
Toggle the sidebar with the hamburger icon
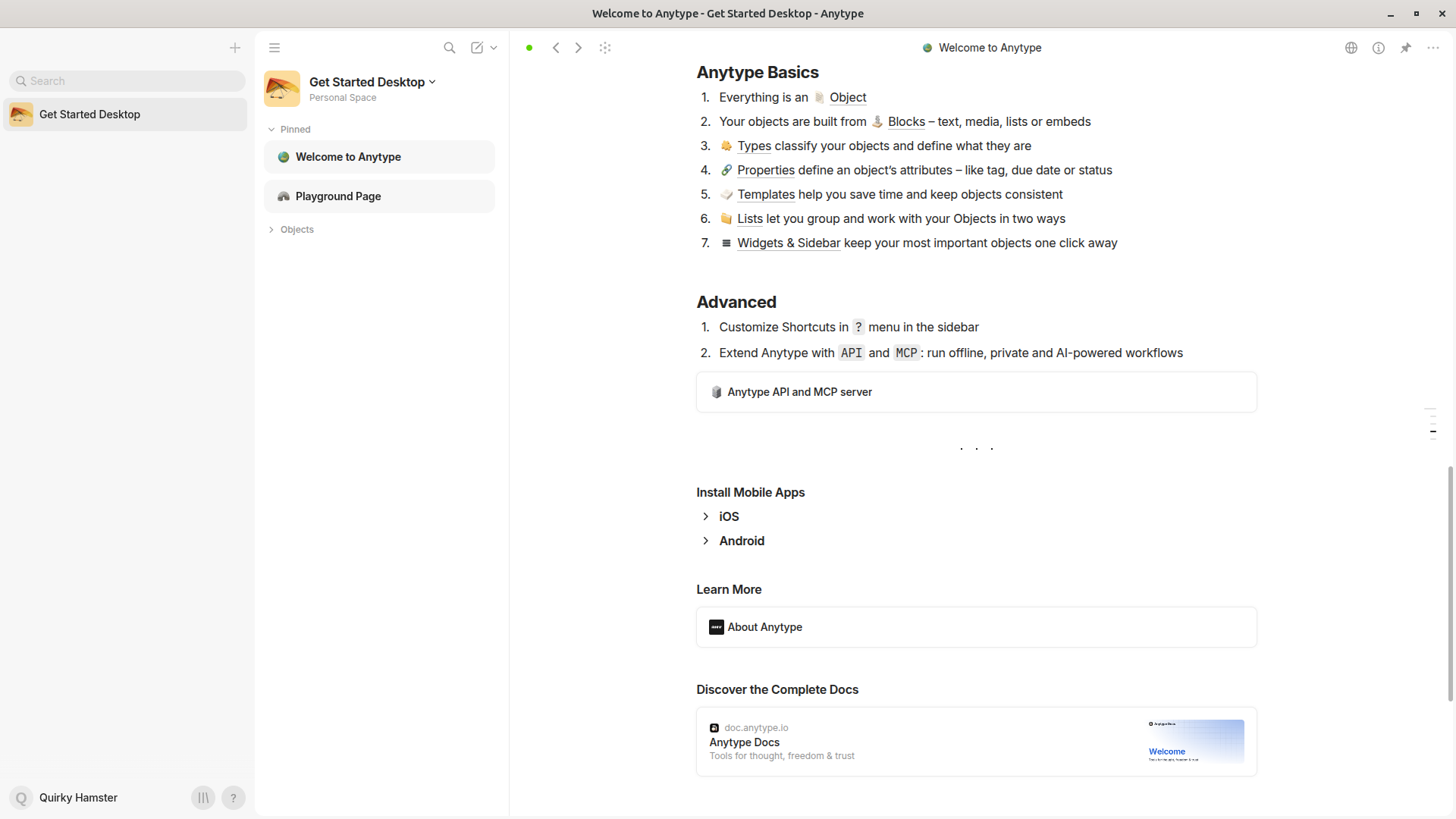(275, 48)
